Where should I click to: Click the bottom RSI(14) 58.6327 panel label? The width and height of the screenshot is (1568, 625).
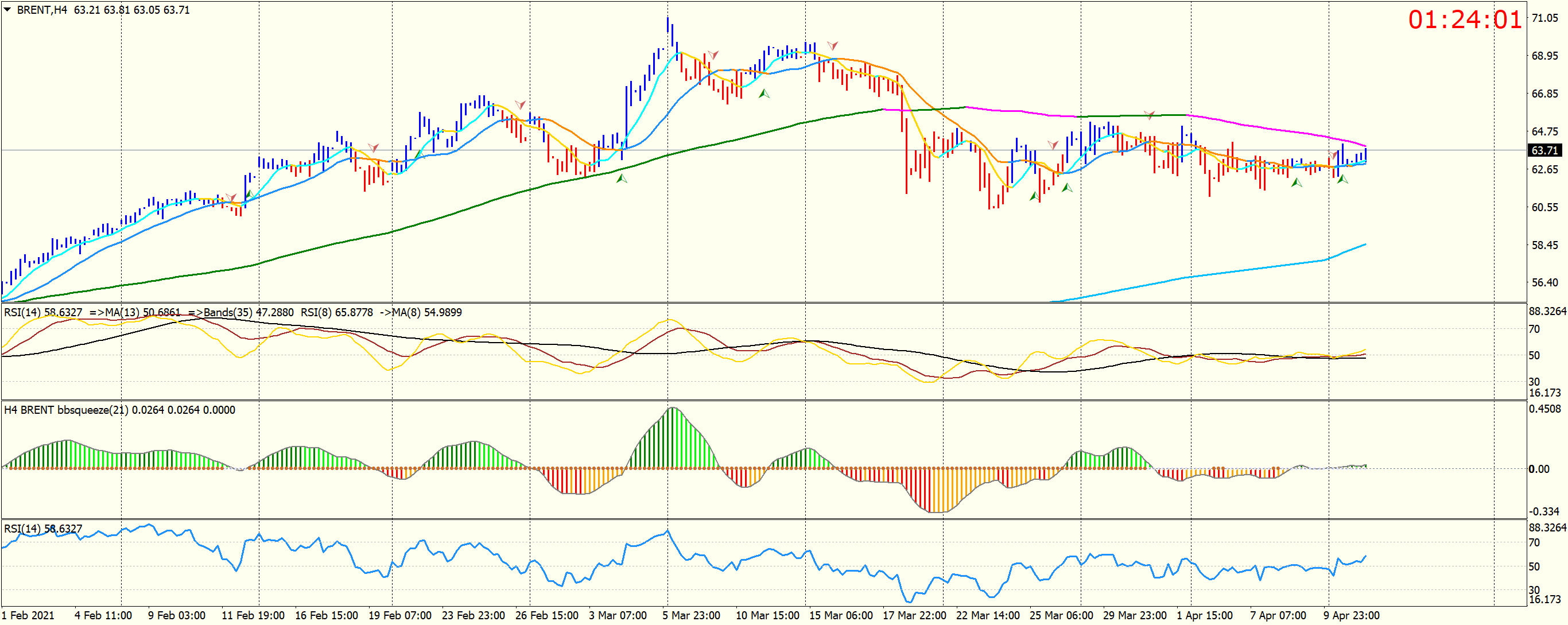tap(42, 528)
